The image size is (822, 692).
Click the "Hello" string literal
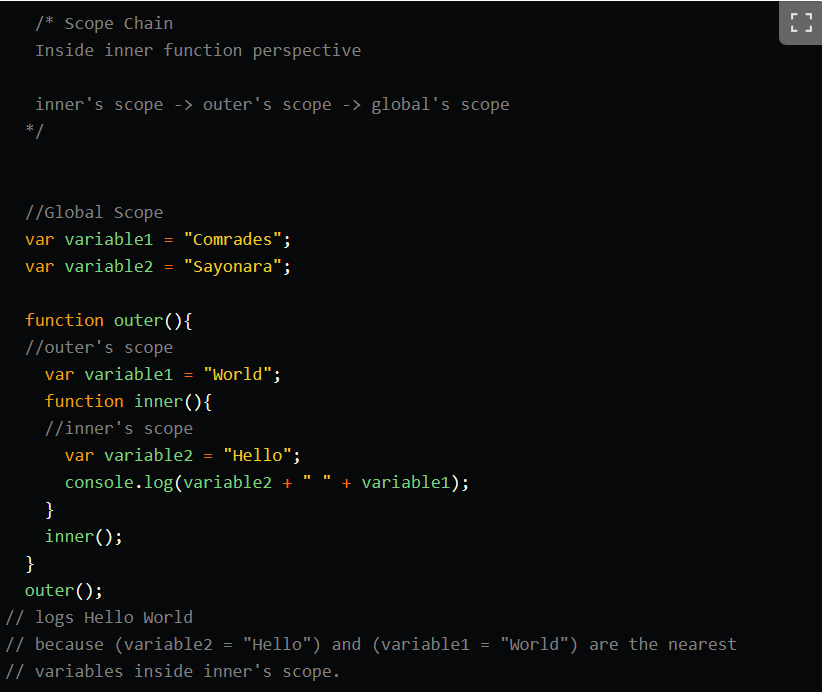pyautogui.click(x=257, y=455)
